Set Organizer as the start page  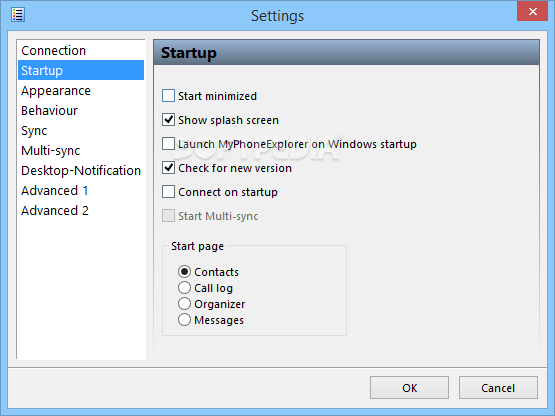tap(184, 304)
